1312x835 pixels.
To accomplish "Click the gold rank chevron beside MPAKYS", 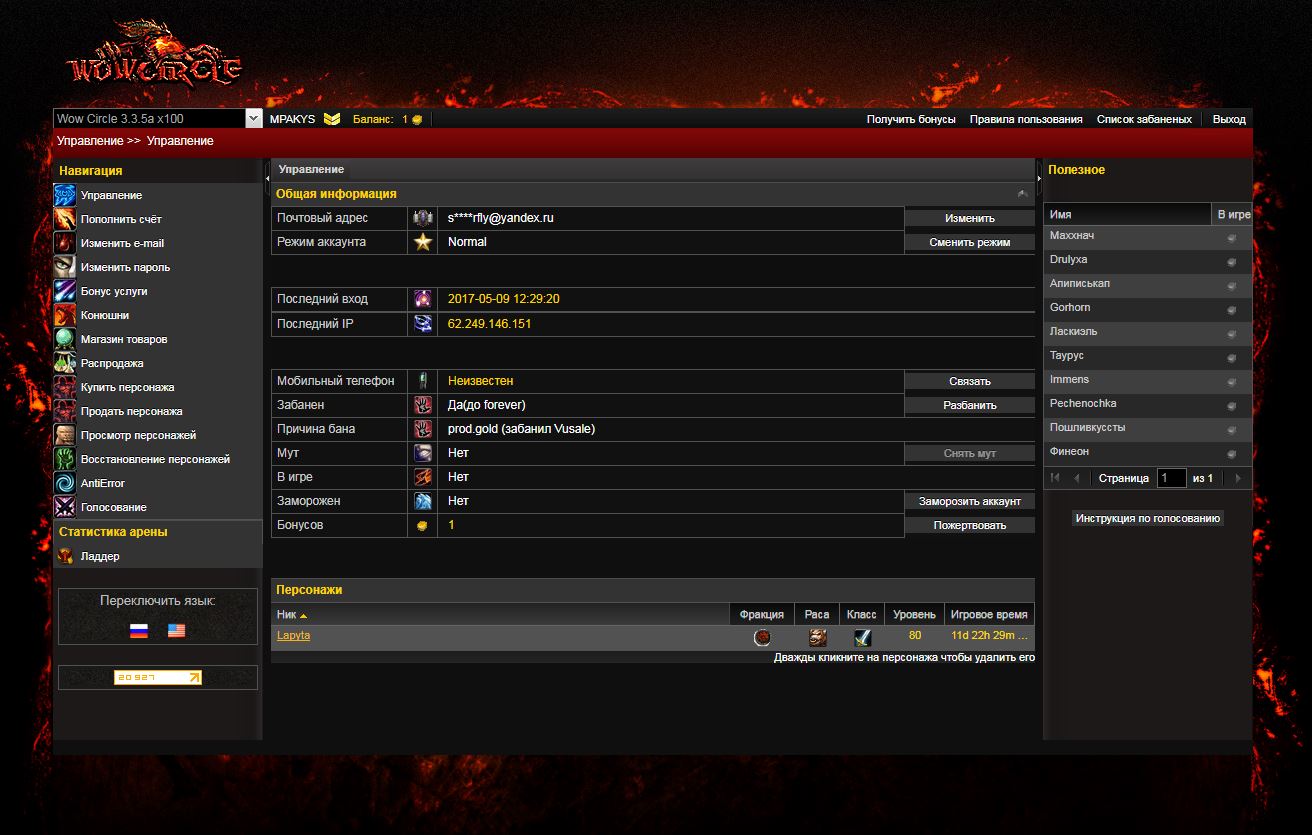I will coord(332,119).
